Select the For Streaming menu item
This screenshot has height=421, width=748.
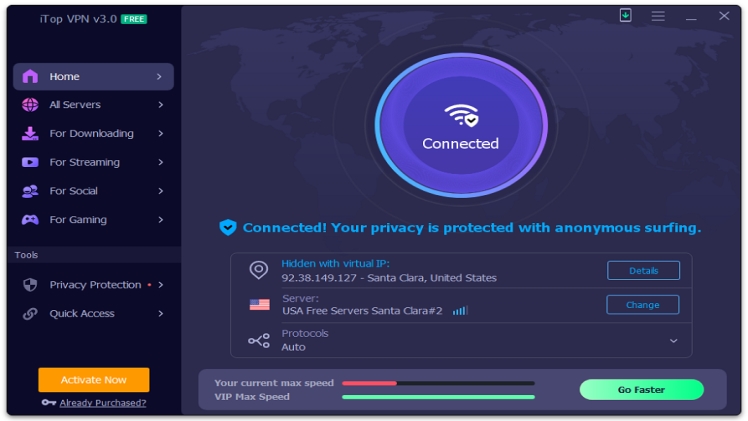point(93,163)
